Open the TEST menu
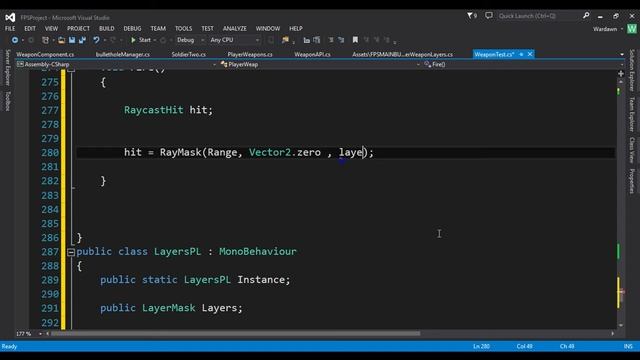This screenshot has height=360, width=640. click(x=207, y=29)
